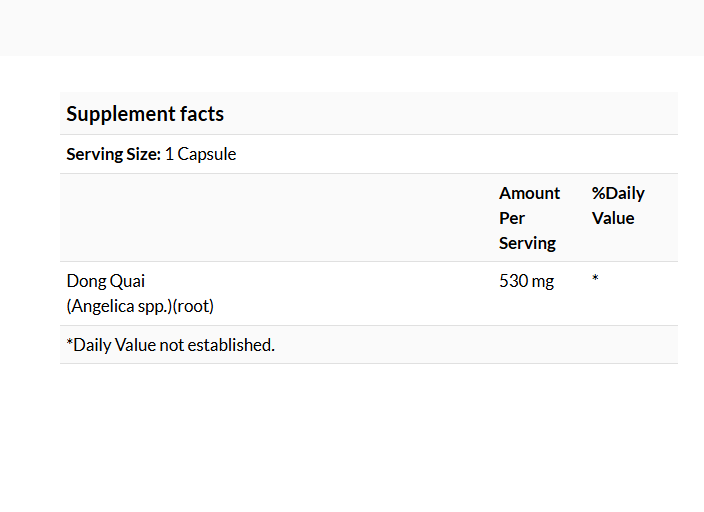Click the word Value in header column

pyautogui.click(x=613, y=218)
